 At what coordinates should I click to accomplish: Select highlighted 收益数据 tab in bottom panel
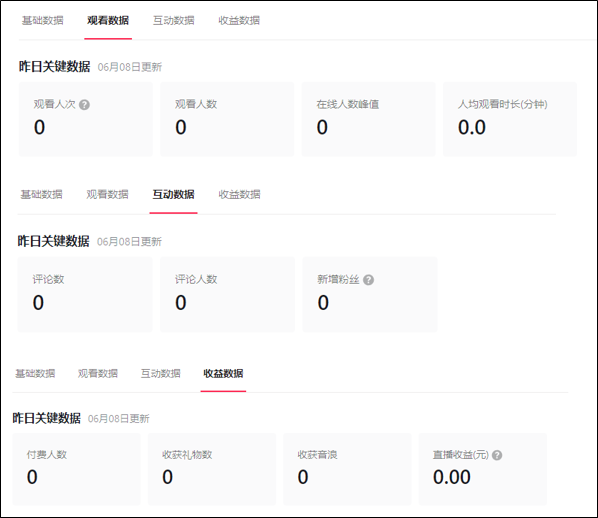(223, 373)
